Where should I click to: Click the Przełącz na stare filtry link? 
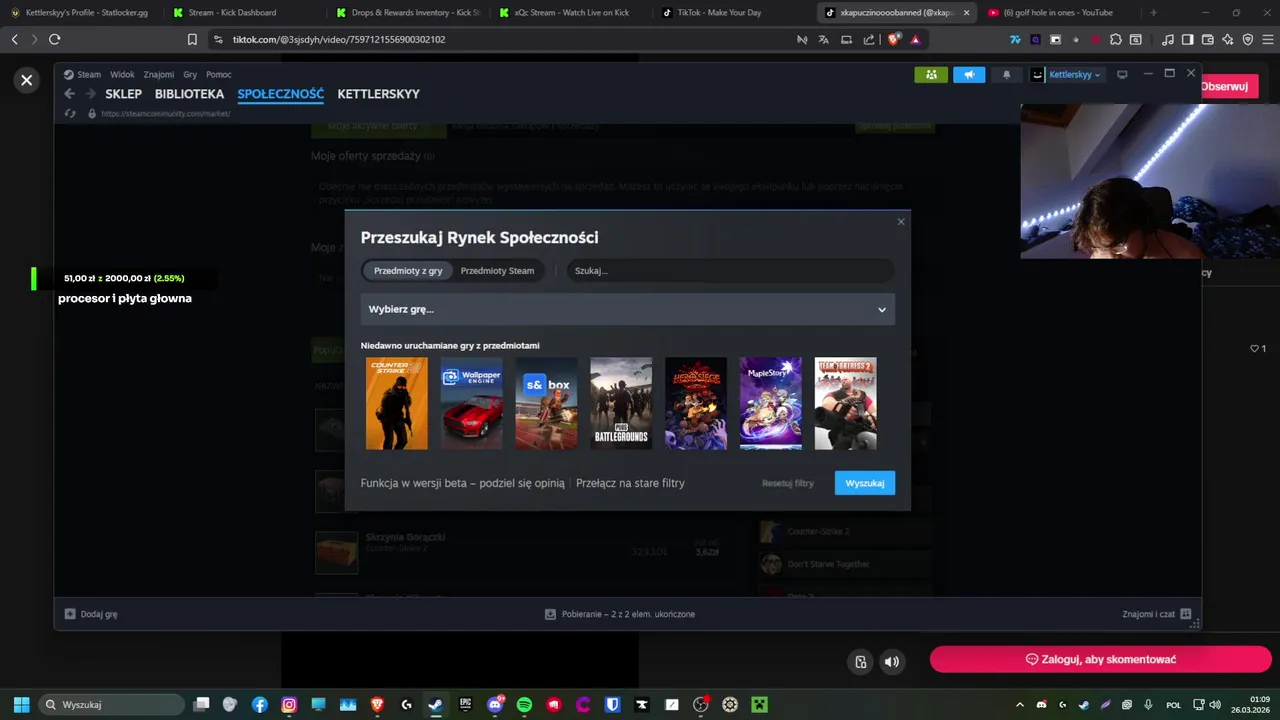pos(630,483)
